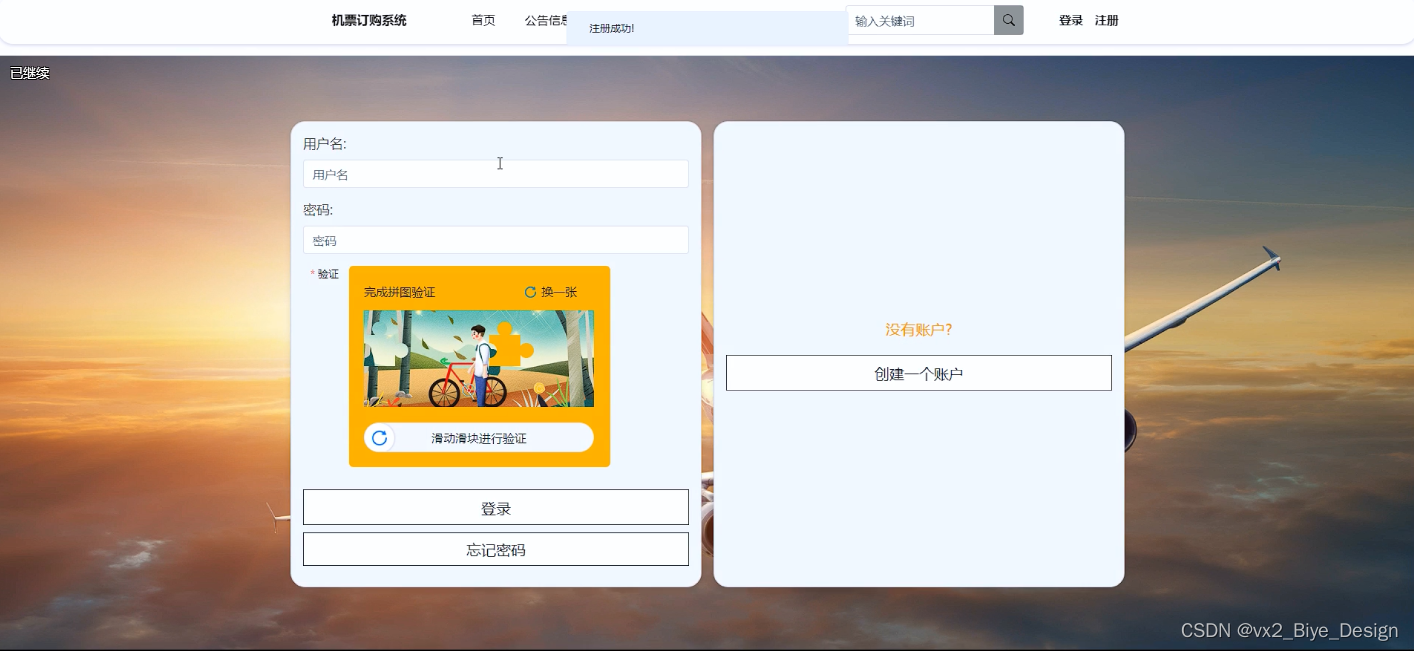The width and height of the screenshot is (1414, 651).
Task: Click the 注册成功! notification message
Action: (x=611, y=28)
